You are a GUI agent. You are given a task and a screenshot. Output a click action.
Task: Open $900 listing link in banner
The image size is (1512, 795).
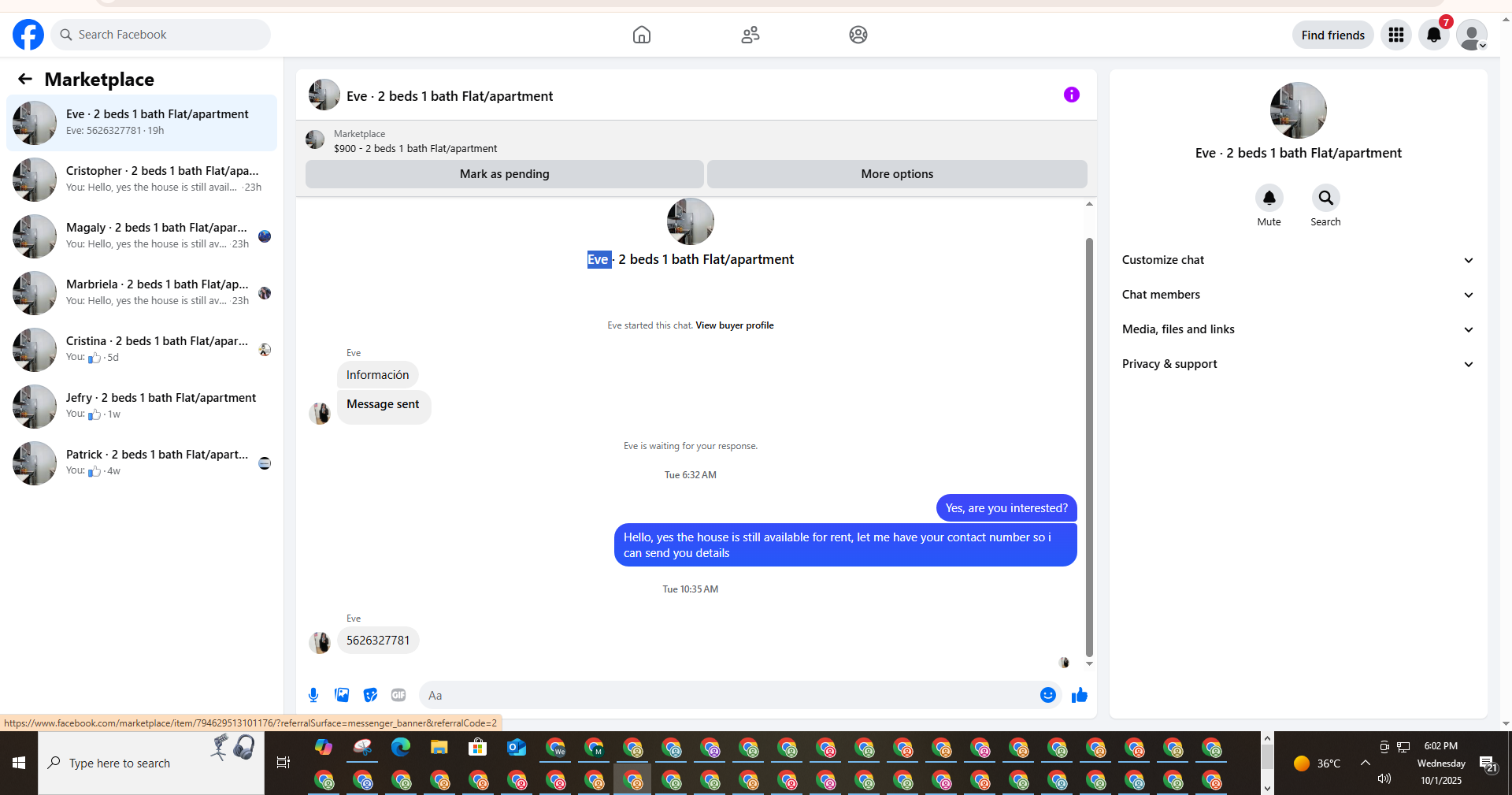tap(415, 148)
